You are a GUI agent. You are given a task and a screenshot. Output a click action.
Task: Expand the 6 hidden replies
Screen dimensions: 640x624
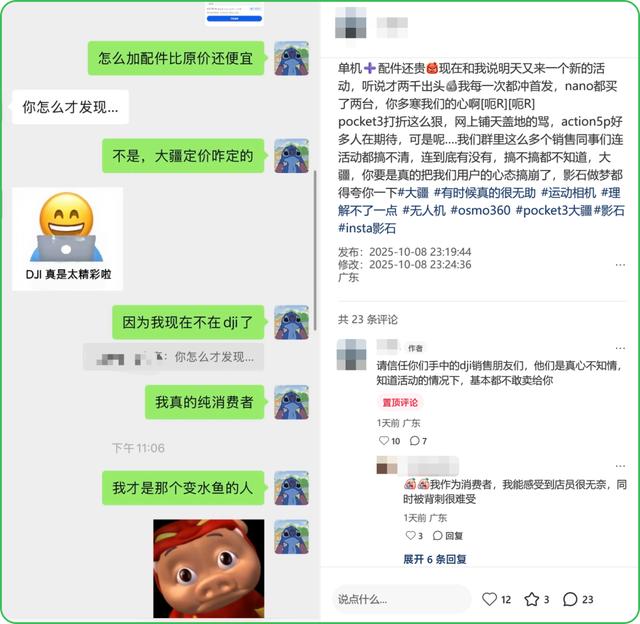[x=435, y=559]
